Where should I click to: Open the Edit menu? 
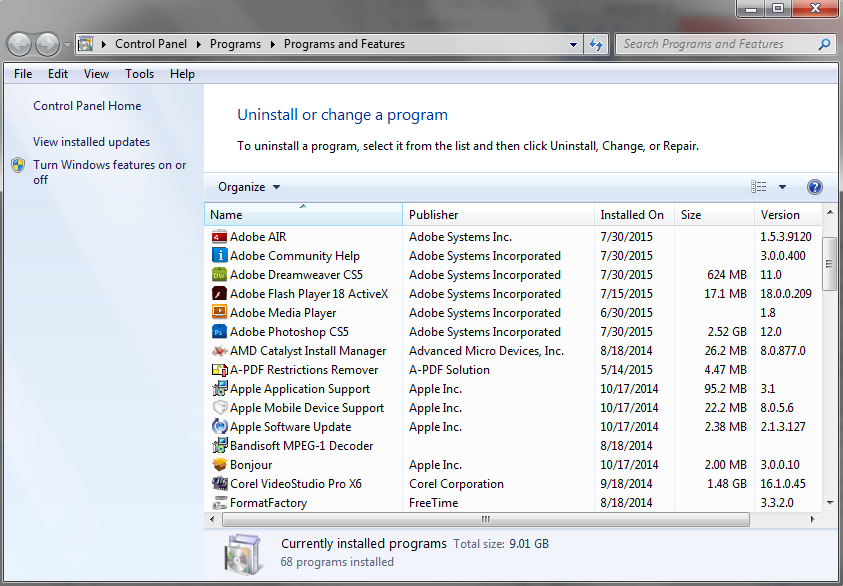coord(58,74)
